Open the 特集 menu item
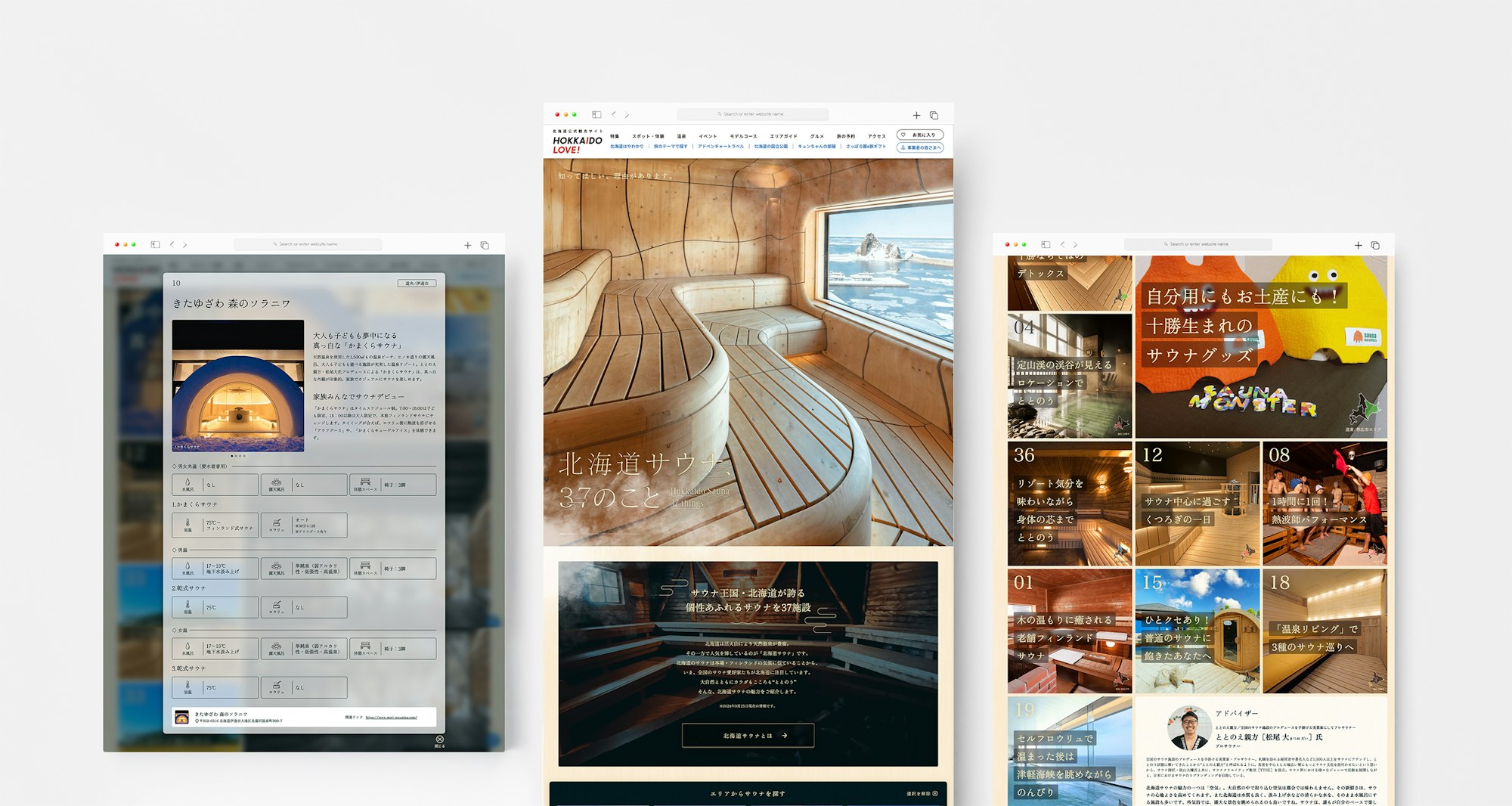This screenshot has width=1512, height=806. [x=615, y=136]
